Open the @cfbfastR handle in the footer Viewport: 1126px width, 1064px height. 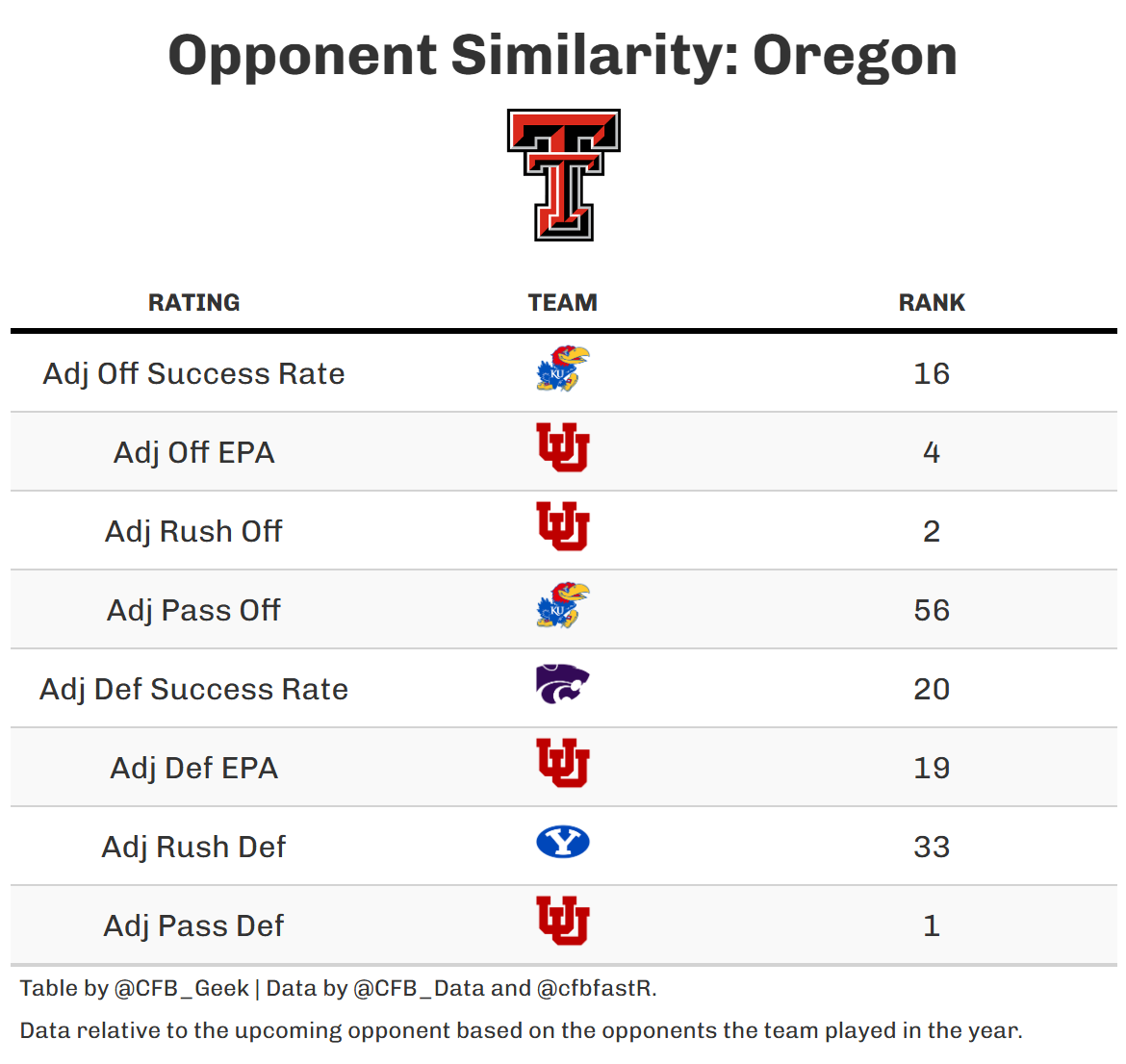594,988
